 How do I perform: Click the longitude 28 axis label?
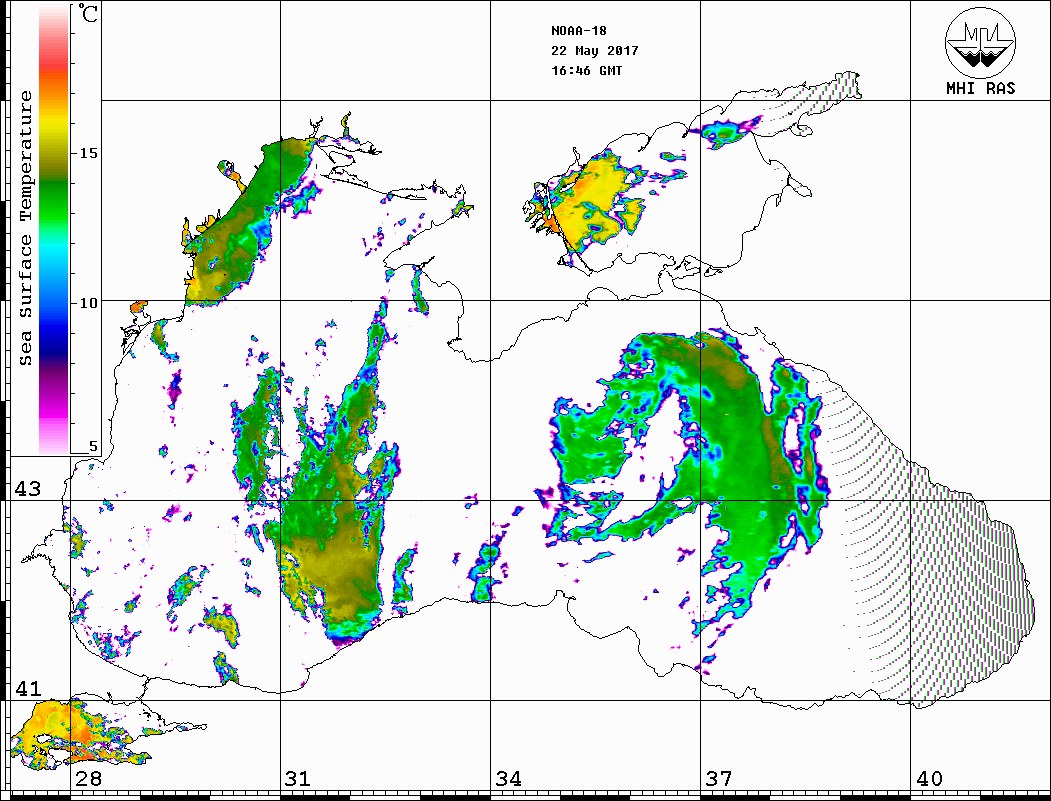coord(88,779)
